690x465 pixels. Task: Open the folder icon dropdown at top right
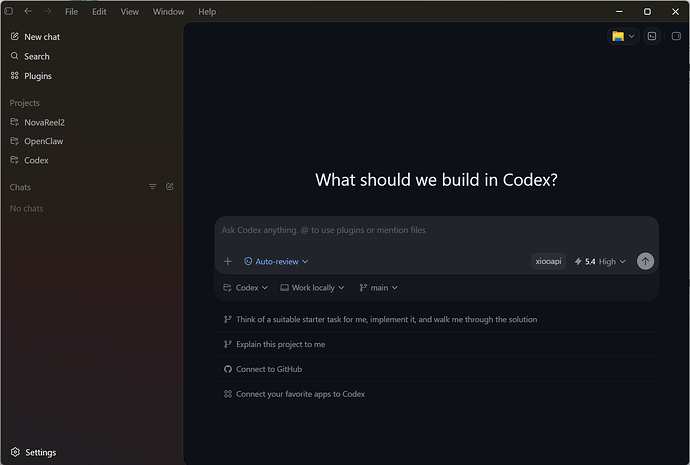click(x=623, y=36)
